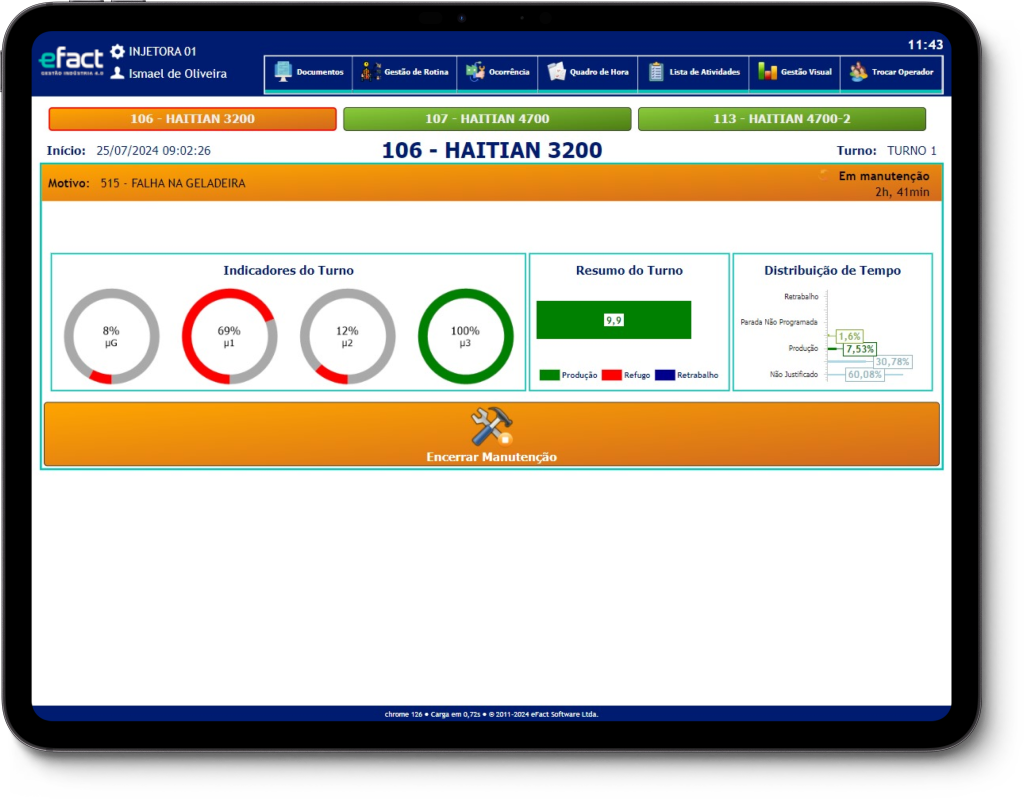Image resolution: width=1024 pixels, height=799 pixels.
Task: Open the Documentos menu
Action: point(309,73)
